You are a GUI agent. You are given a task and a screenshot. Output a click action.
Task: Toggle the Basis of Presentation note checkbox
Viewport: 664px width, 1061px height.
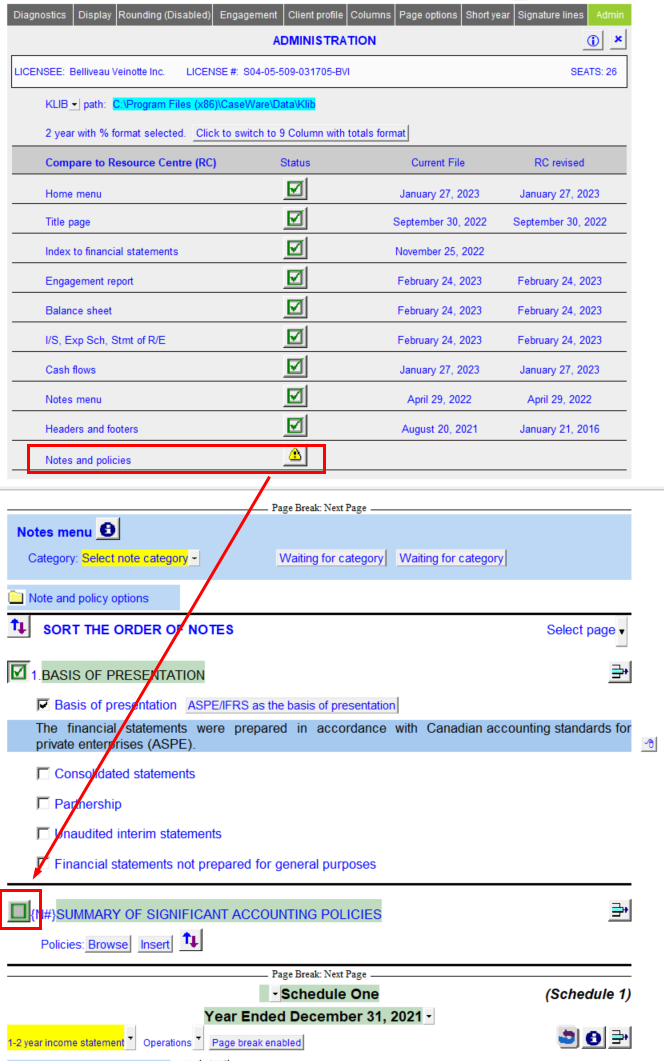(x=19, y=673)
